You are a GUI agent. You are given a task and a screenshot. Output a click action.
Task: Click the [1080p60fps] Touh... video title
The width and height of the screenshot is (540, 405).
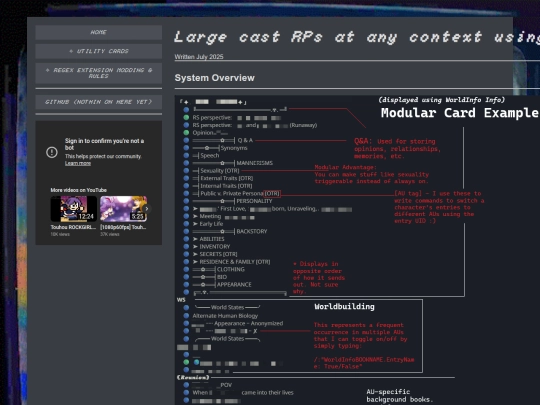pos(123,227)
